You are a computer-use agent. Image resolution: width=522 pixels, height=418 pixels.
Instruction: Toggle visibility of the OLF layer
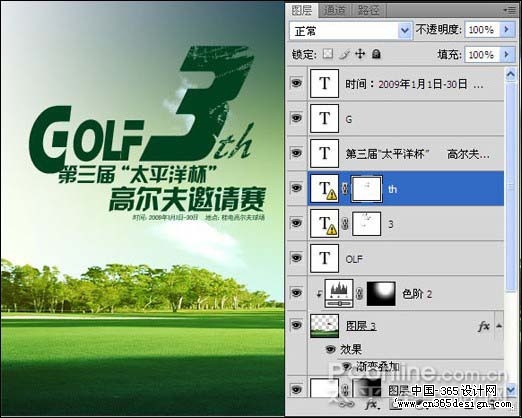pyautogui.click(x=296, y=258)
